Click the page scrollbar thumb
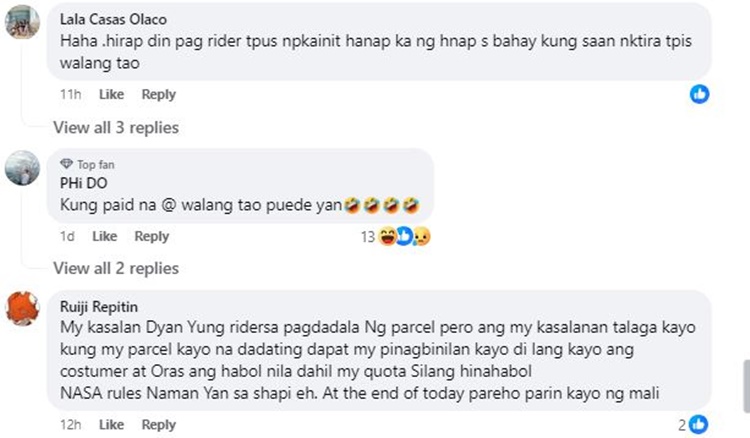Viewport: 750px width, 438px height. click(746, 386)
